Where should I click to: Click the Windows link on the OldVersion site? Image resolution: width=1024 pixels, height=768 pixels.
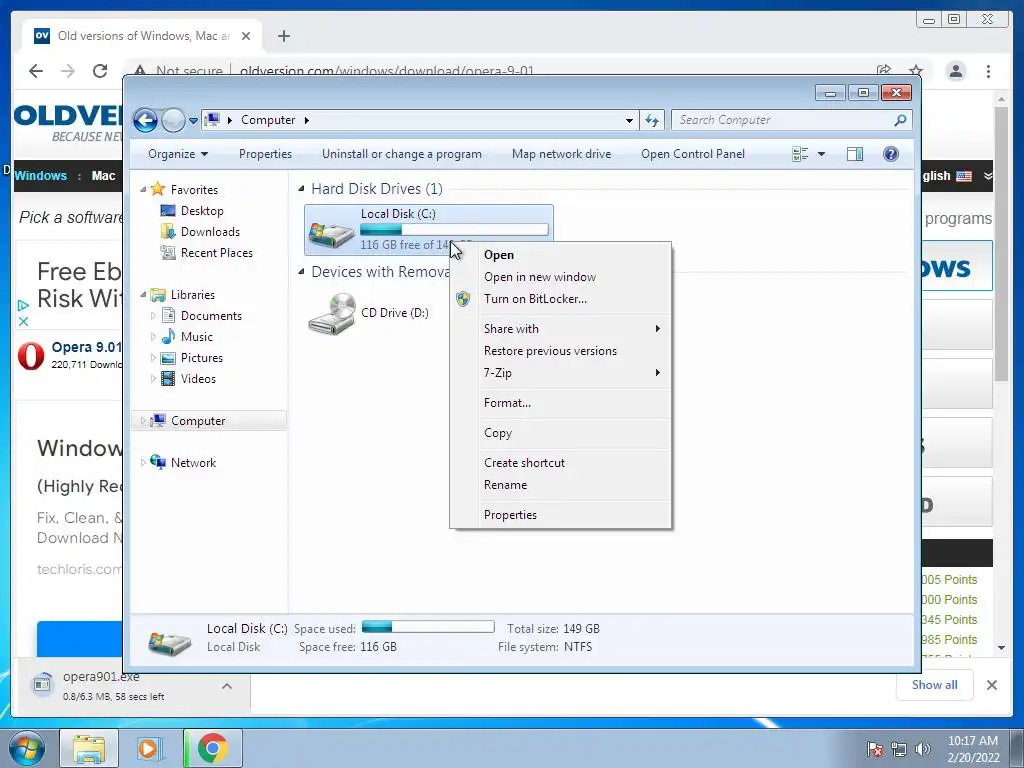click(x=40, y=176)
